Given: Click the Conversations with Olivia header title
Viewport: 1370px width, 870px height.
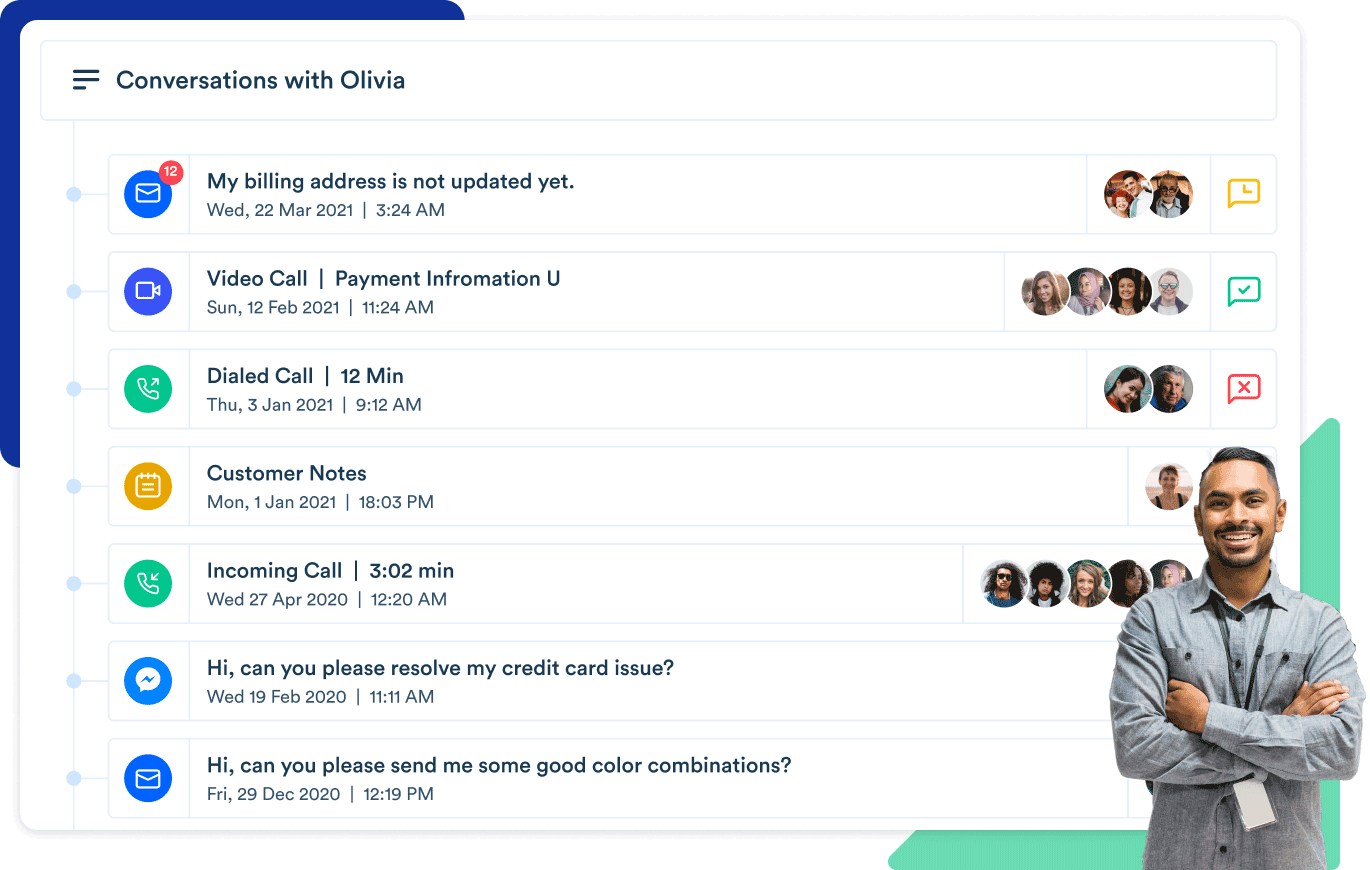Looking at the screenshot, I should [x=260, y=80].
